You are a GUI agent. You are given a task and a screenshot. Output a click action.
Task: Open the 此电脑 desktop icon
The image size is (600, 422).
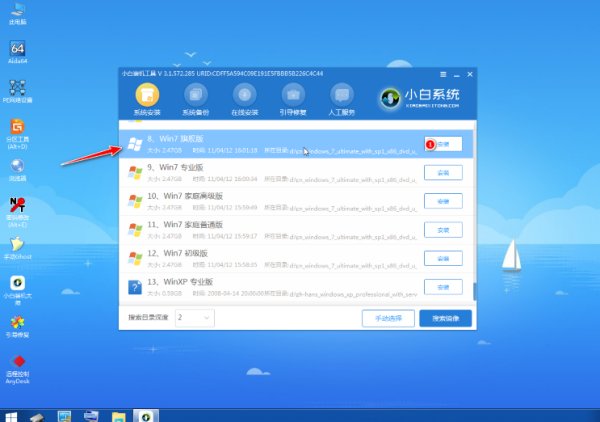pos(18,14)
